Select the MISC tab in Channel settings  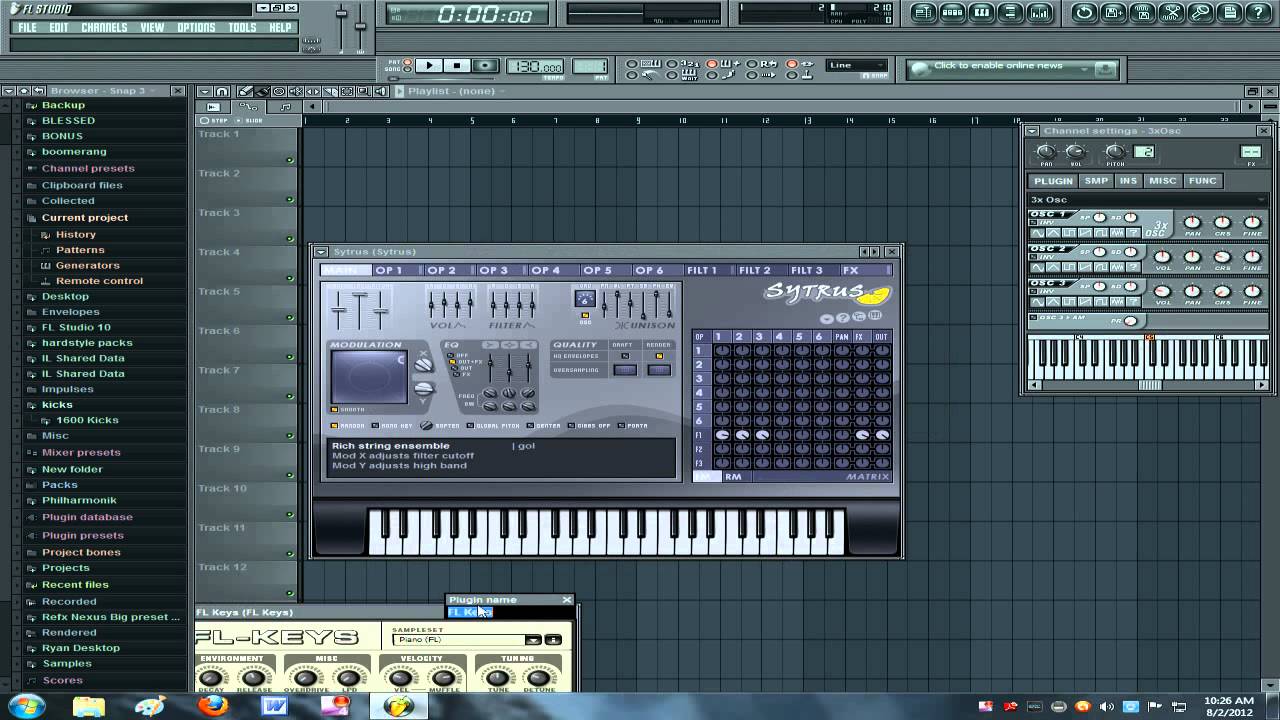[x=1163, y=181]
